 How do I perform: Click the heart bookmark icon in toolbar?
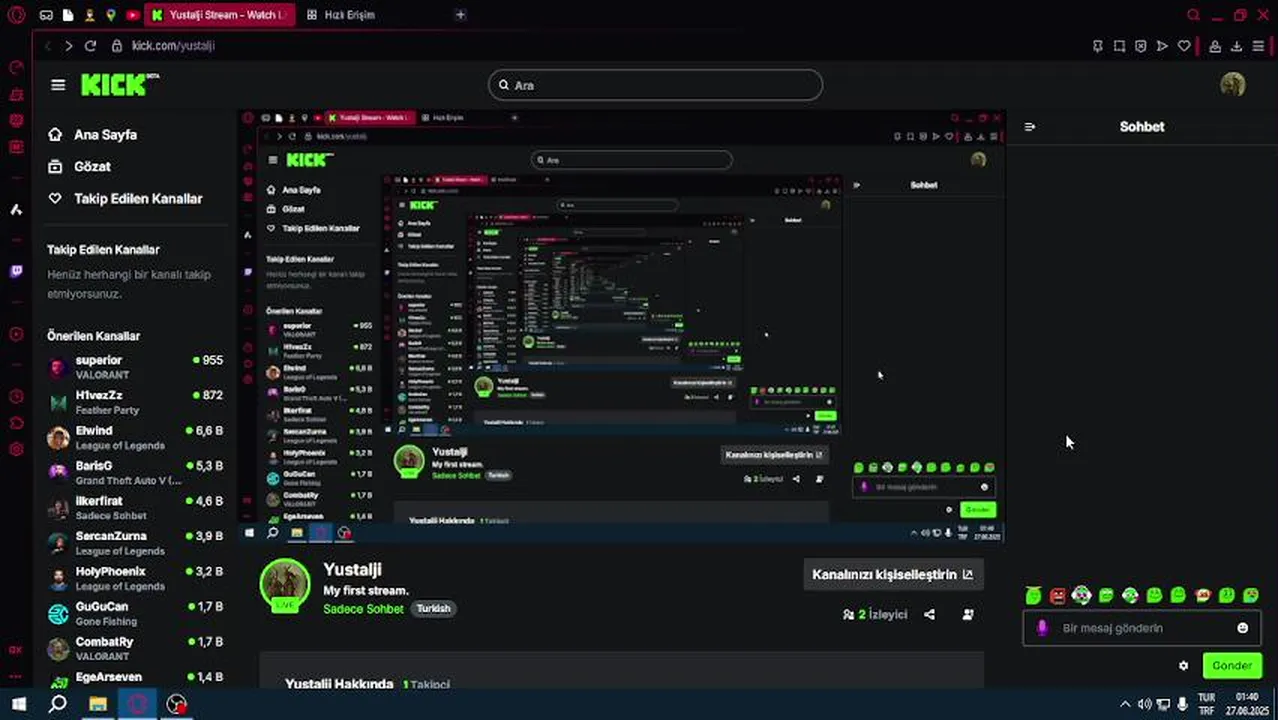point(1184,46)
